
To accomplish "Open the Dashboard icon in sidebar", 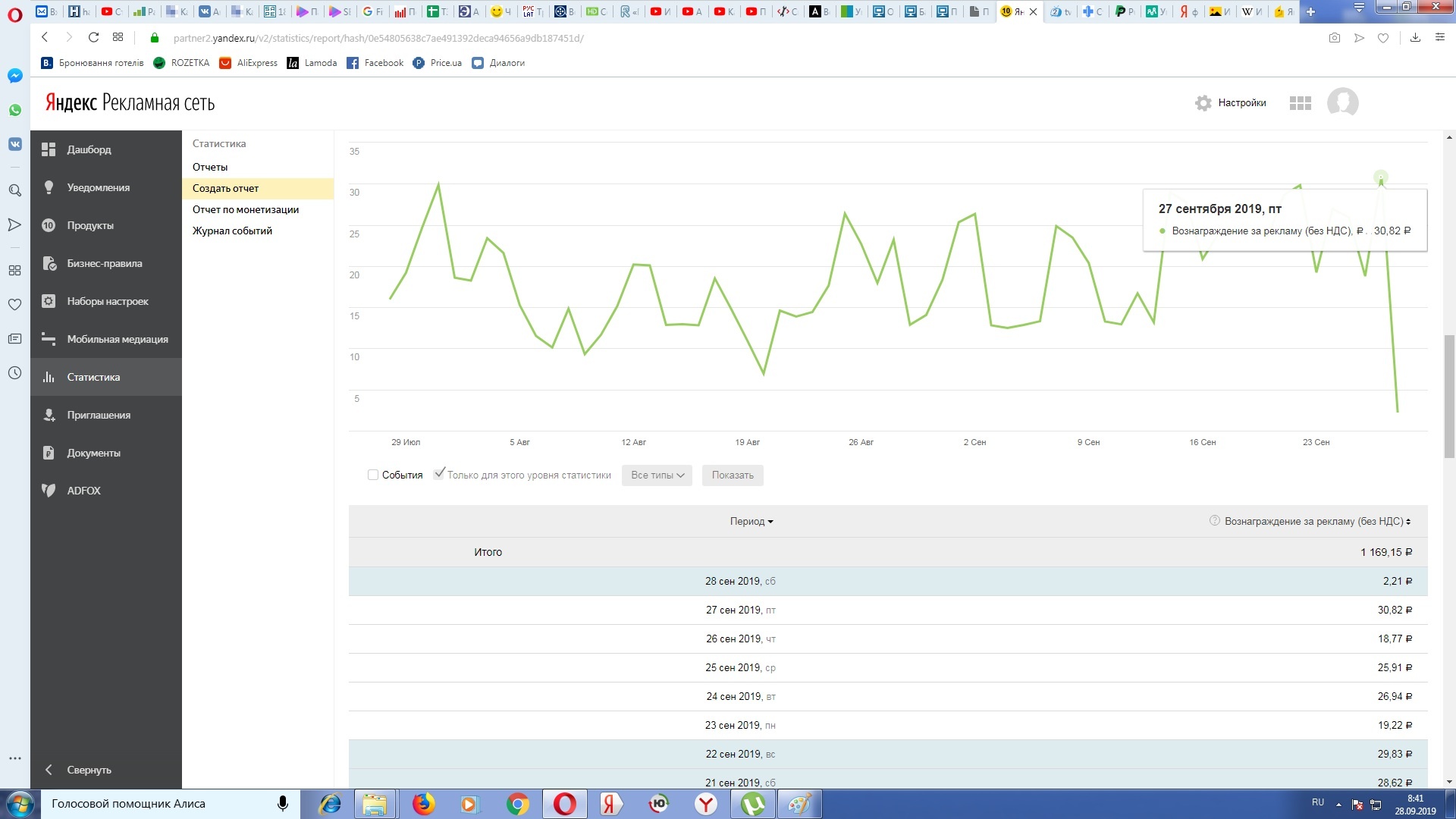I will [49, 149].
